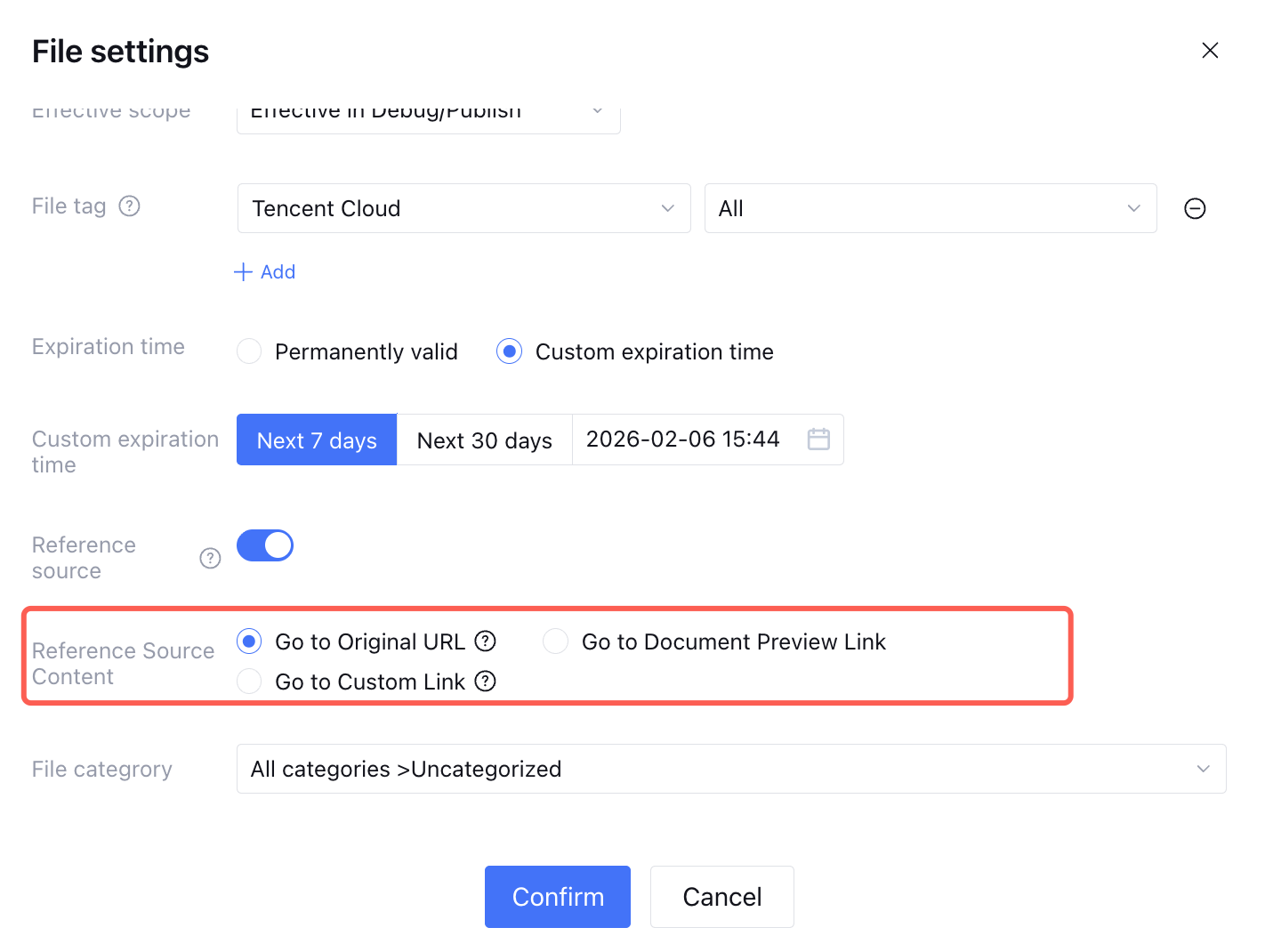Remove the file tag row
Image resolution: width=1265 pixels, height=952 pixels.
click(x=1195, y=208)
